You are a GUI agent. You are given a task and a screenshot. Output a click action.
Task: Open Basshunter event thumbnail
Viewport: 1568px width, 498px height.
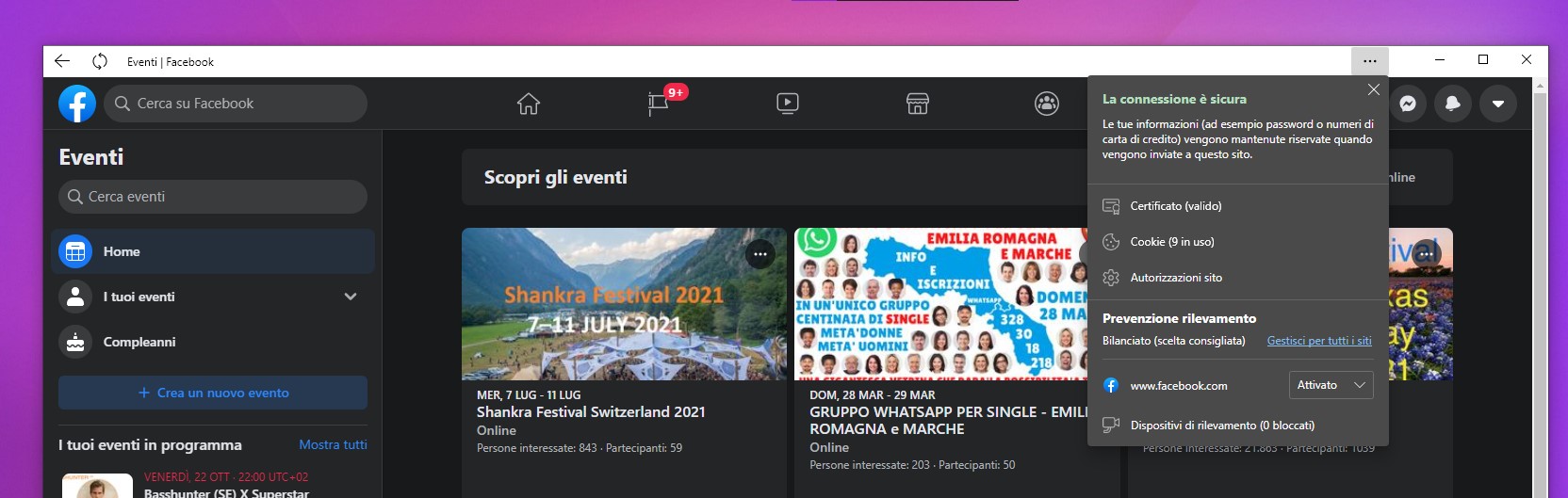point(97,486)
